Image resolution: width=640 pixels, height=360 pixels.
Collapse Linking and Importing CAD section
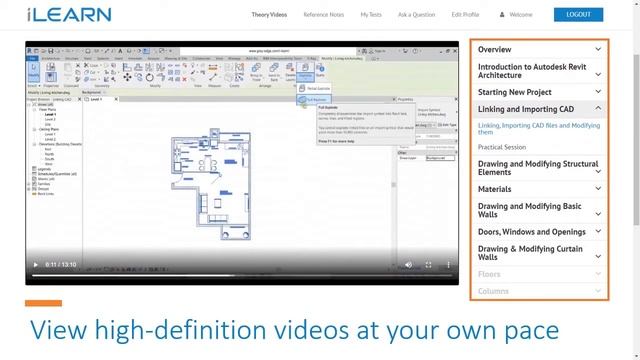[539, 109]
